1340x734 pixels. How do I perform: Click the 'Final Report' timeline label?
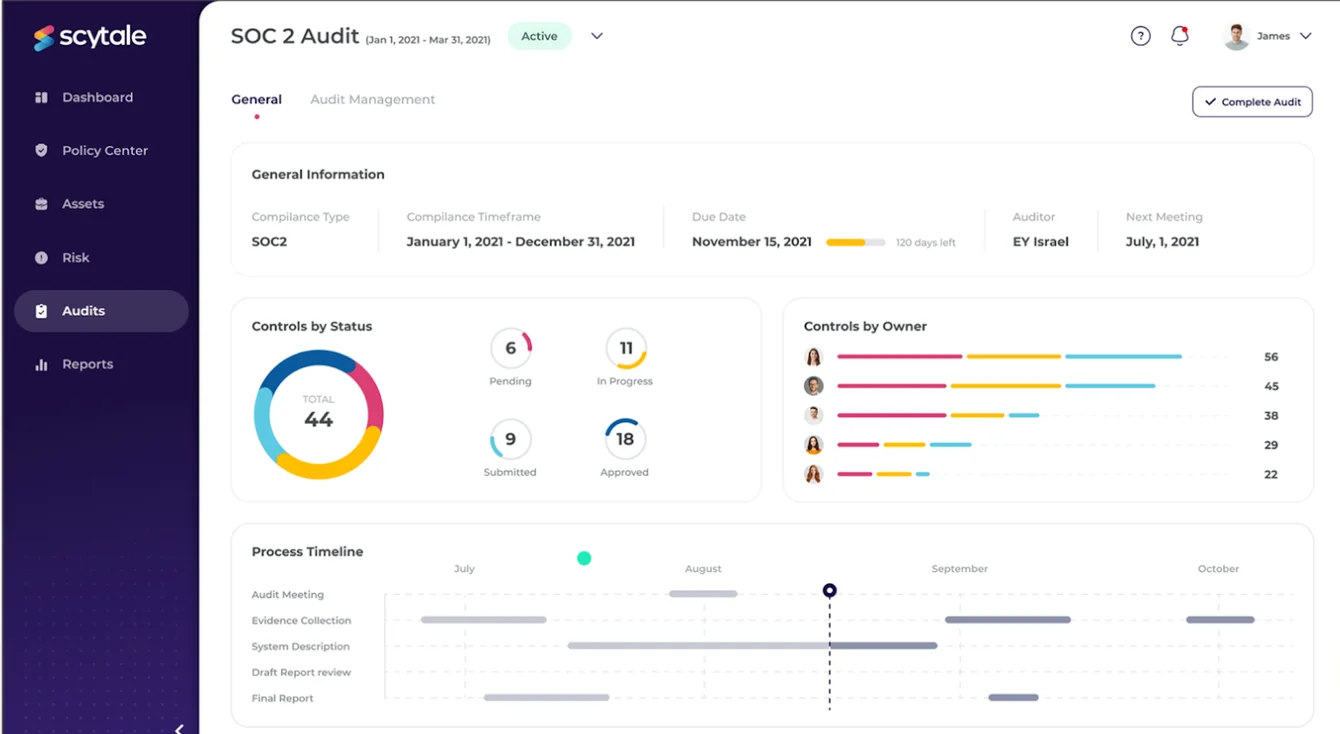tap(282, 698)
